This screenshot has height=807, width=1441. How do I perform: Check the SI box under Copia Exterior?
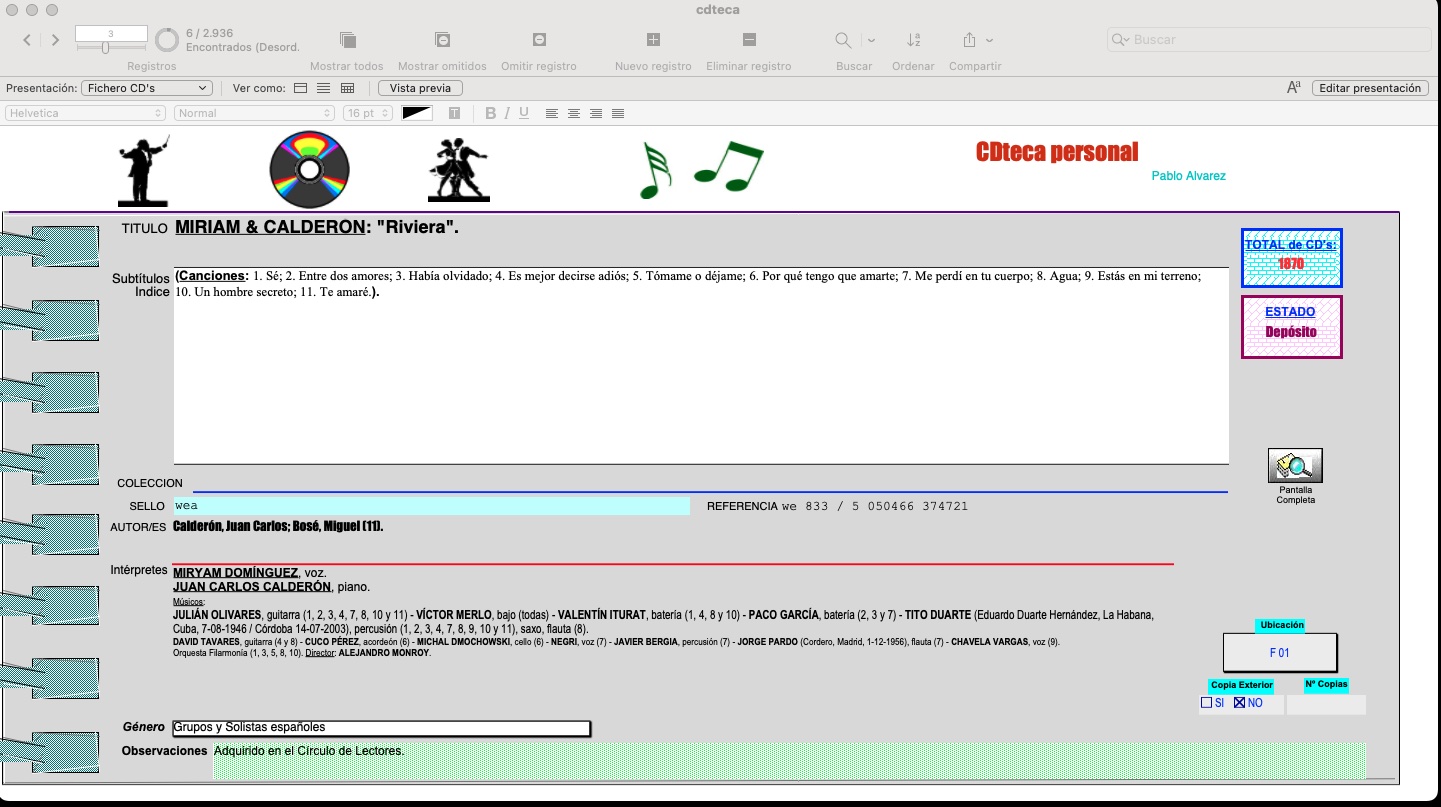pyautogui.click(x=1206, y=703)
